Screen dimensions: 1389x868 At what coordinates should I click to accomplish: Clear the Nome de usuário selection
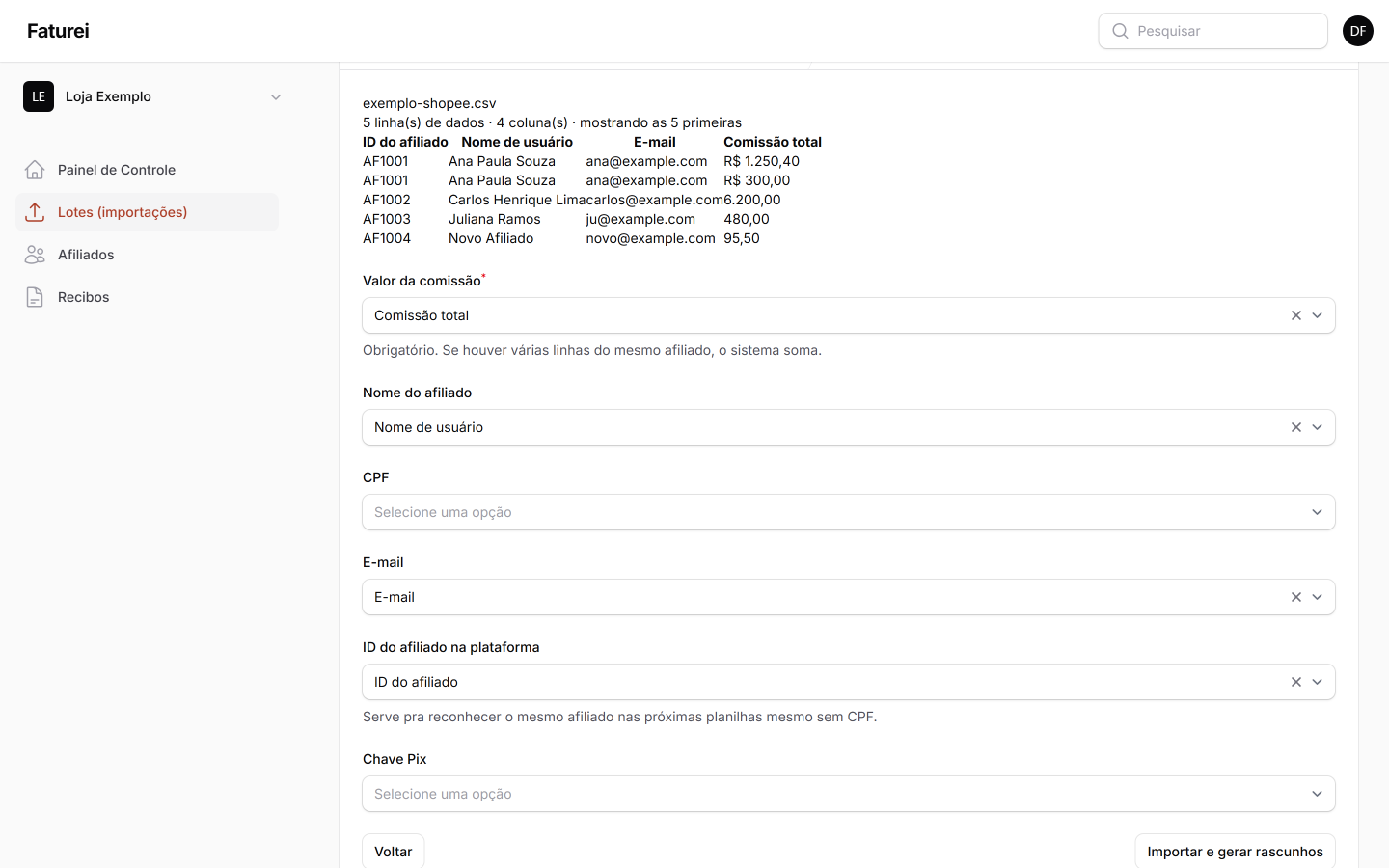coord(1296,427)
